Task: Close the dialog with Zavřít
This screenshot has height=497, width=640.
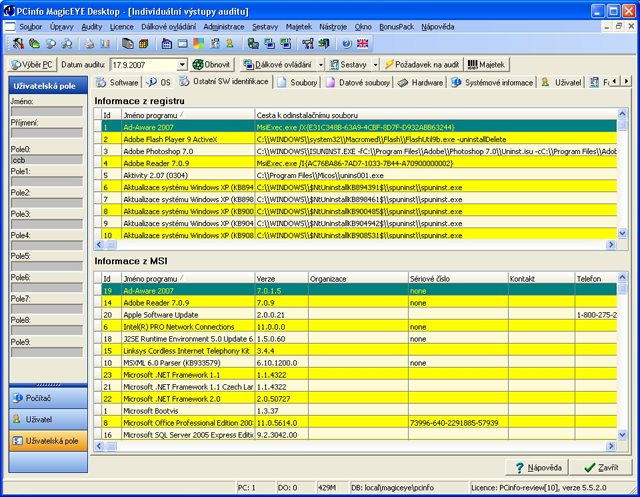Action: pos(601,468)
